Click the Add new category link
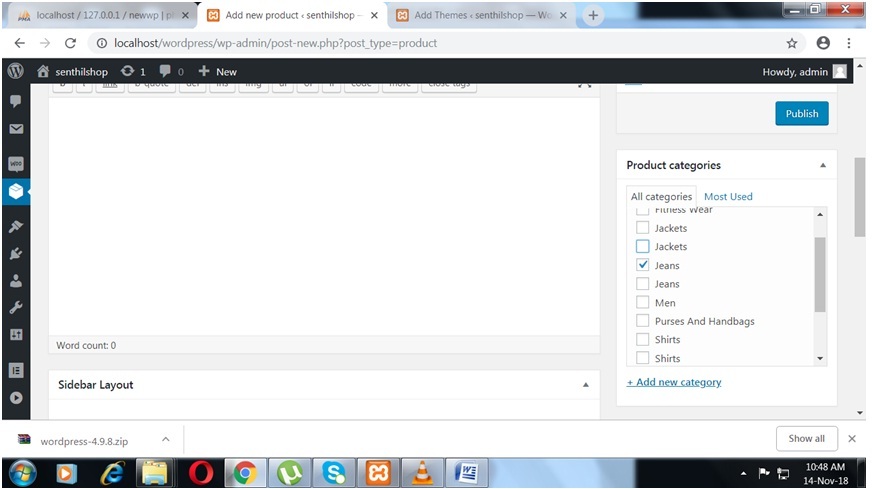This screenshot has height=489, width=872. [673, 382]
